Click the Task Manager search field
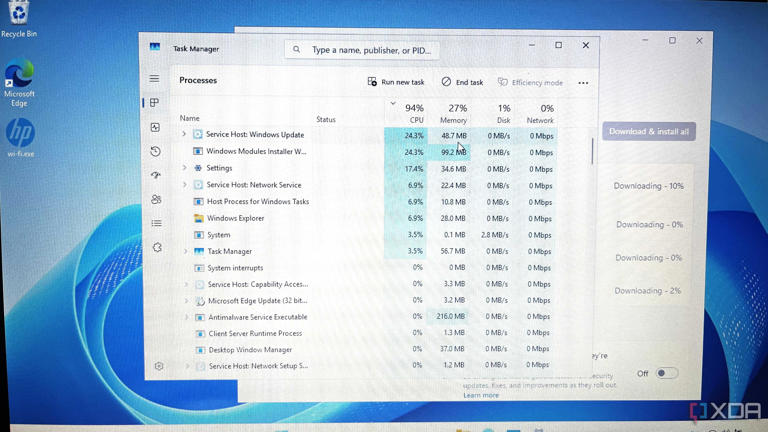Image resolution: width=768 pixels, height=432 pixels. tap(361, 49)
